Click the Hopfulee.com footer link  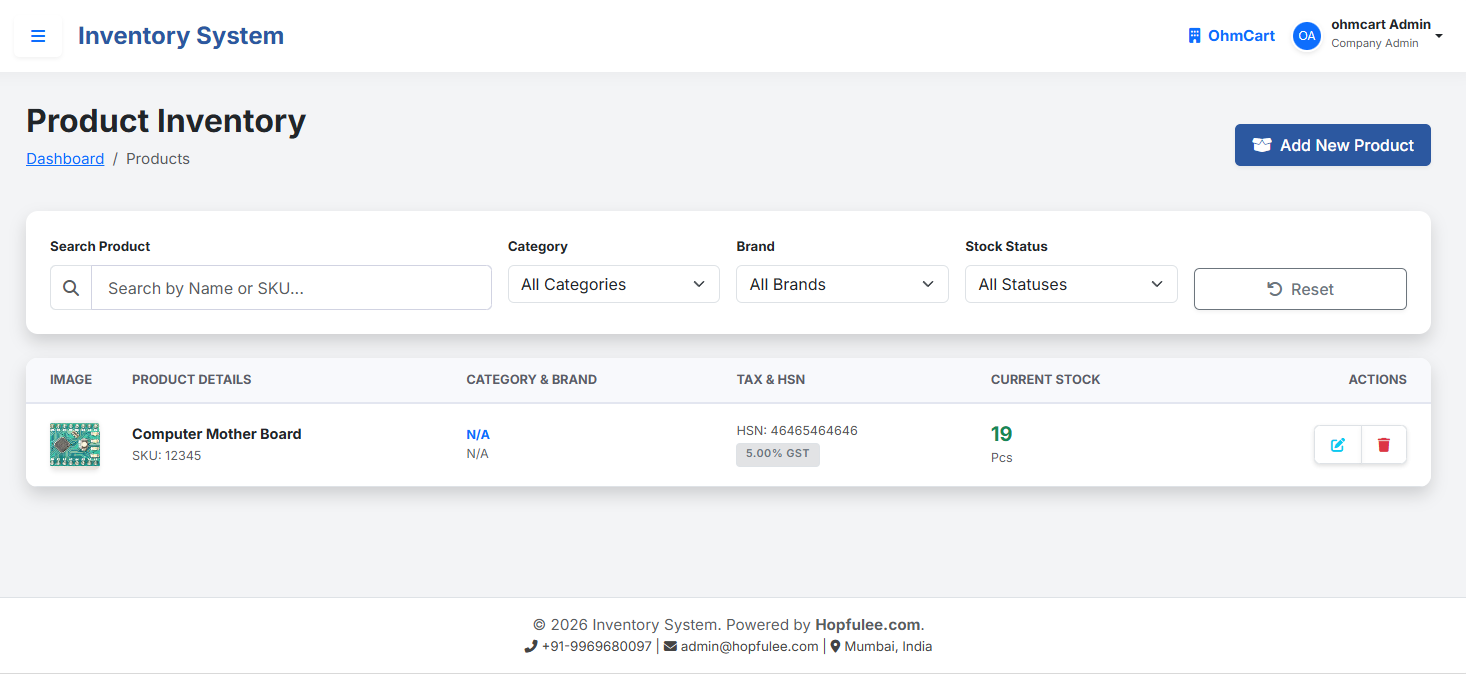point(867,625)
